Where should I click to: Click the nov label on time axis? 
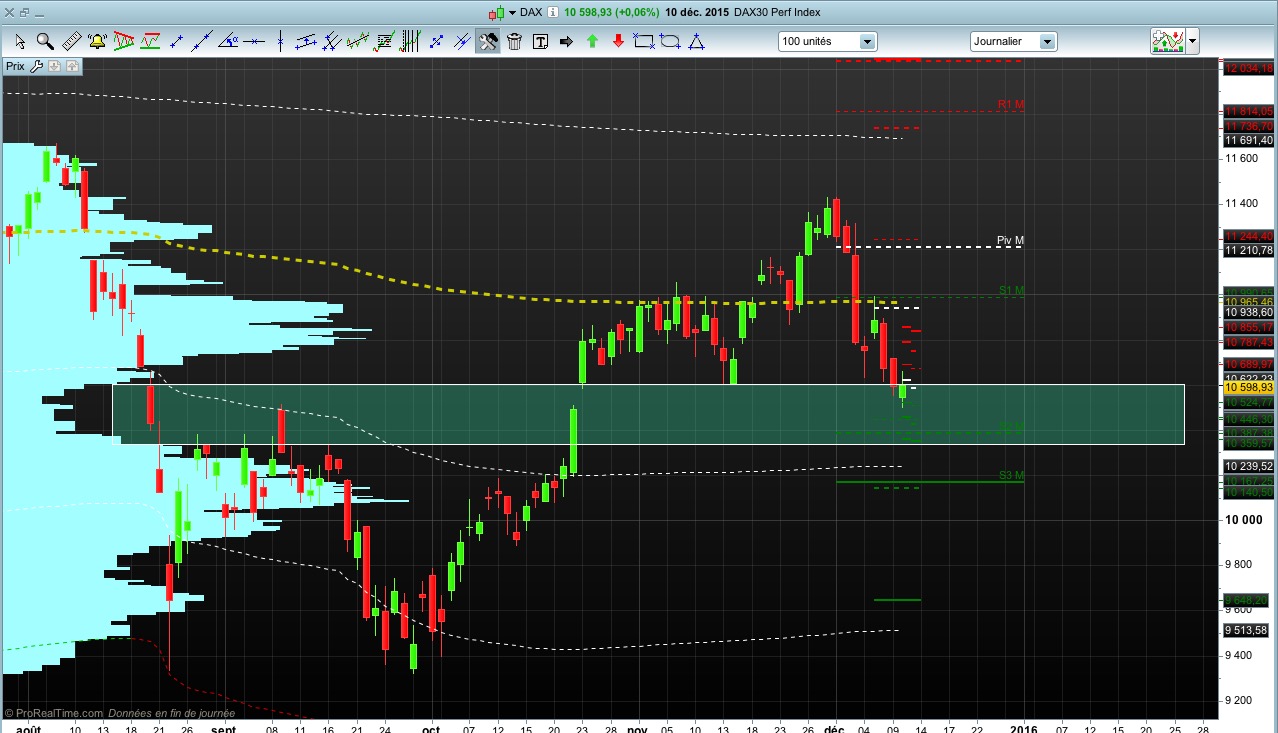pyautogui.click(x=637, y=728)
